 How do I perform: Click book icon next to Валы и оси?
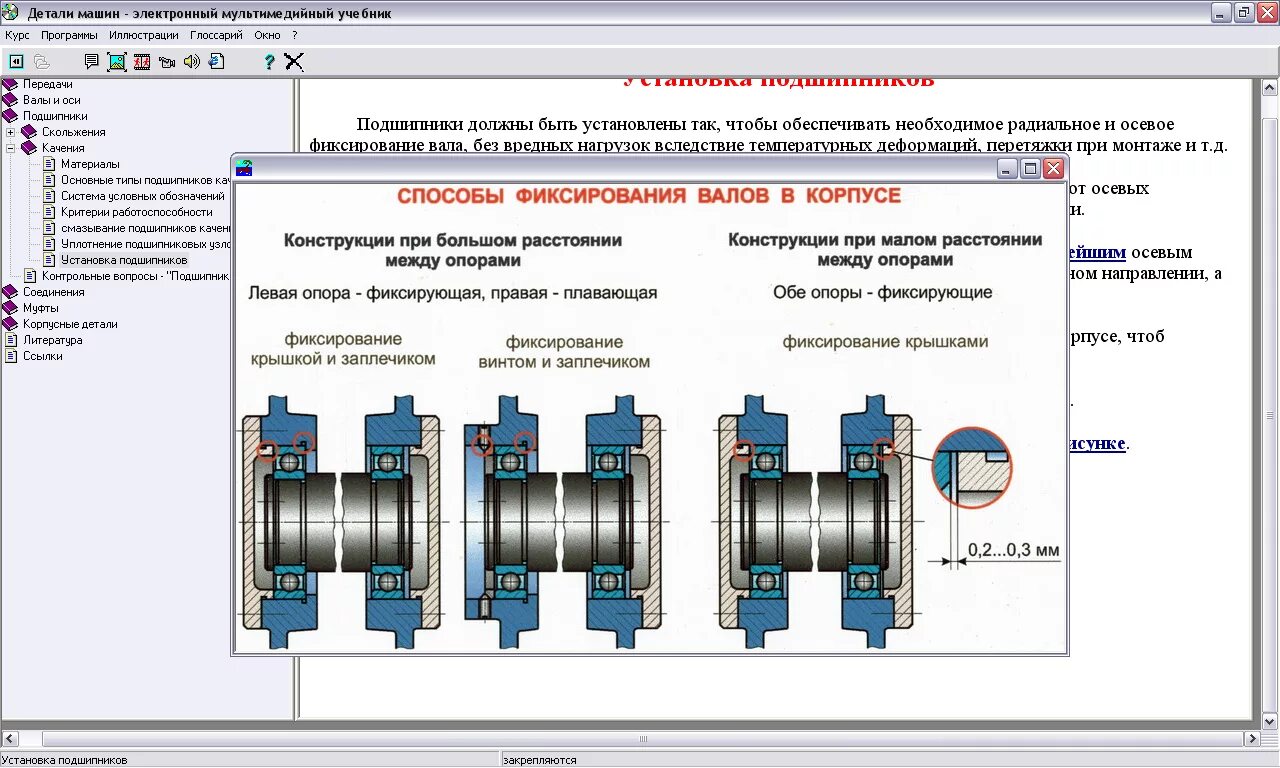click(11, 100)
